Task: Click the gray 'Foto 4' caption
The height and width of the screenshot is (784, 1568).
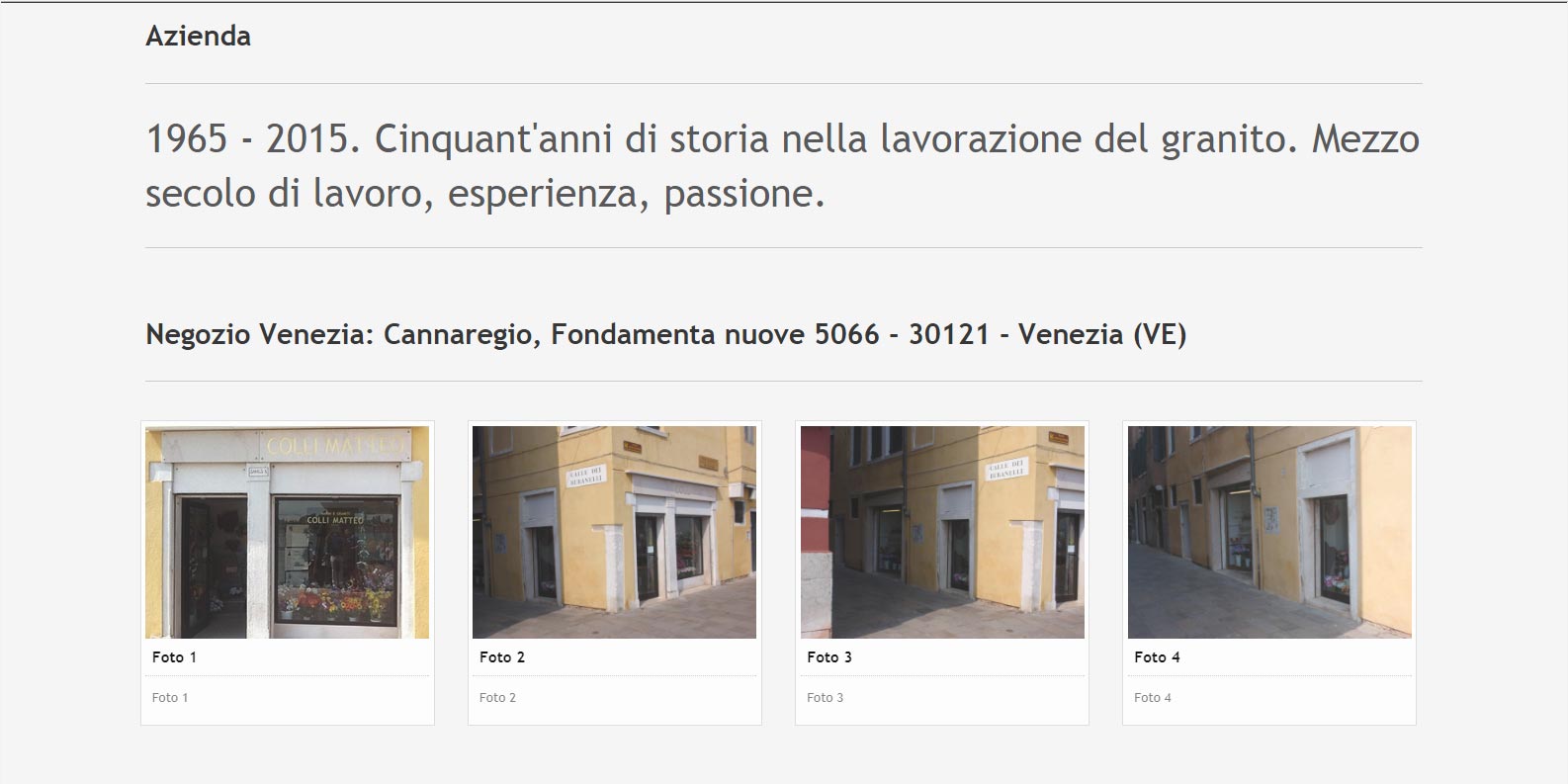Action: 1152,698
